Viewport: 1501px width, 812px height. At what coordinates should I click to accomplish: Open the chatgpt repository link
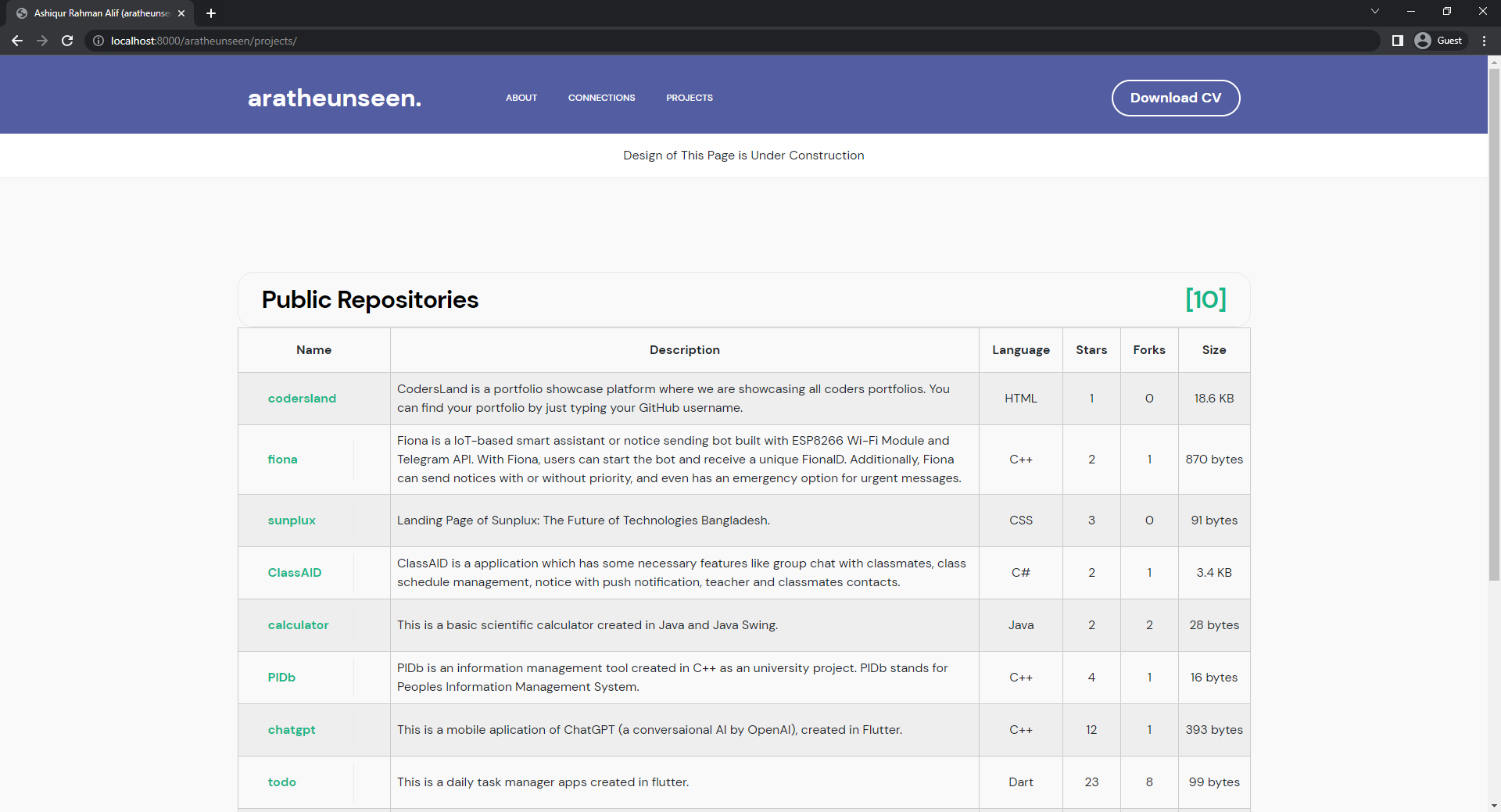(x=291, y=729)
